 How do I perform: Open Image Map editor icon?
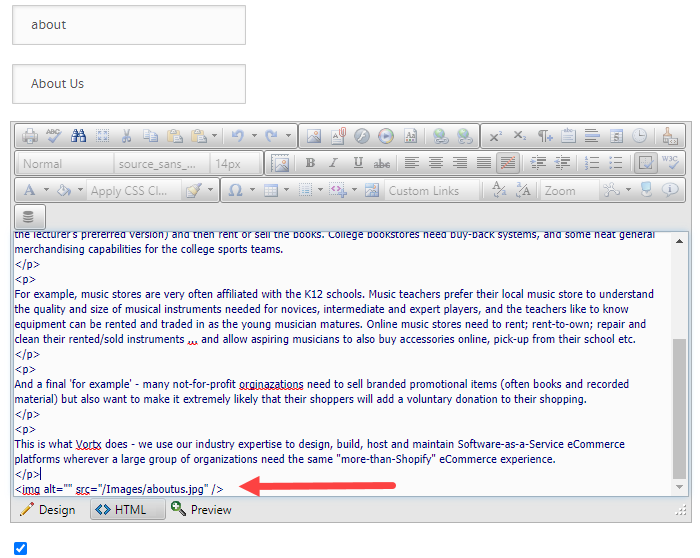tap(280, 163)
